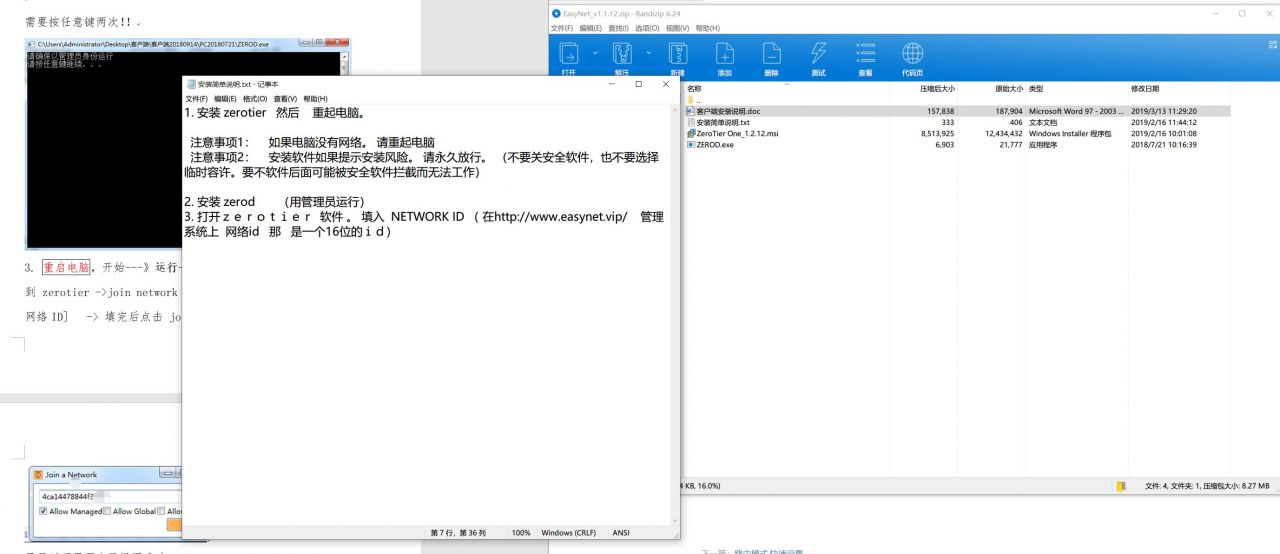Click the Bandizip 打开 (Open) toolbar icon

568,54
